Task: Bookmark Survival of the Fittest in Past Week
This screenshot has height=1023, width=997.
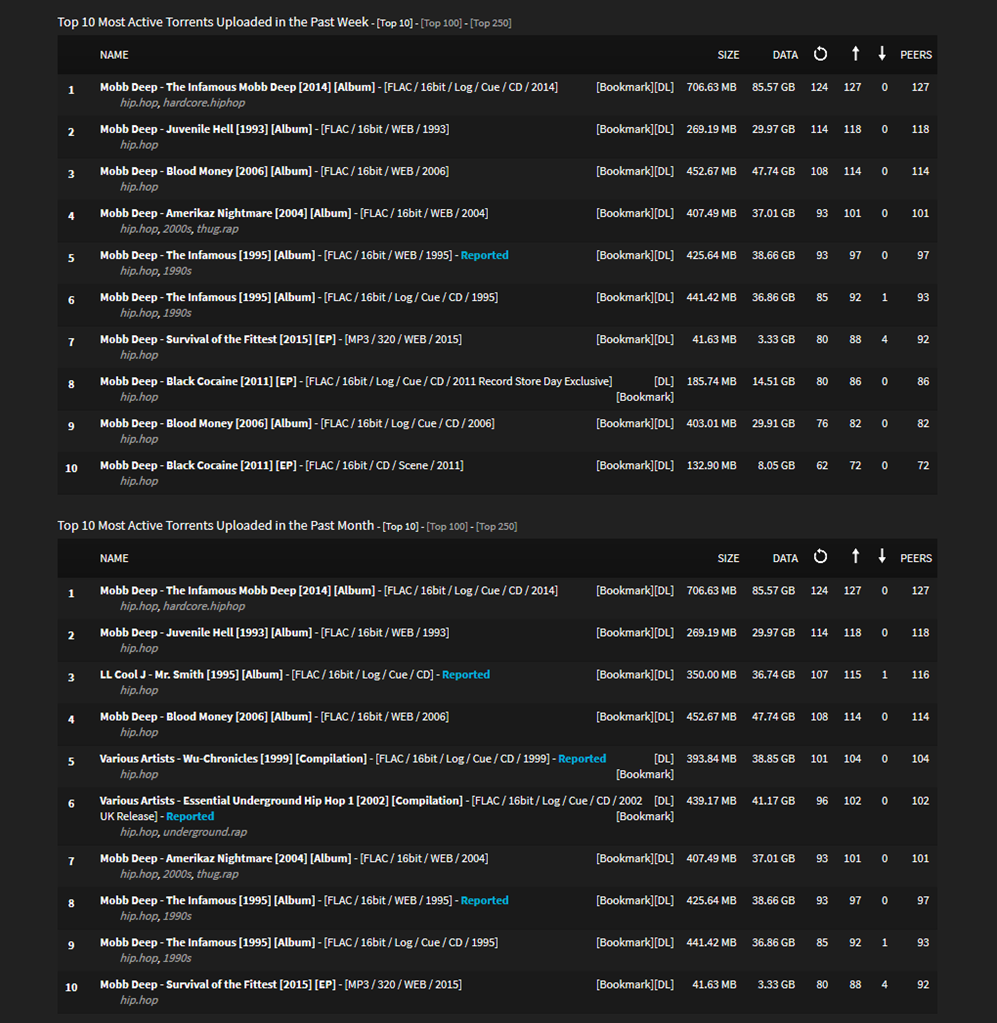Action: [x=624, y=339]
